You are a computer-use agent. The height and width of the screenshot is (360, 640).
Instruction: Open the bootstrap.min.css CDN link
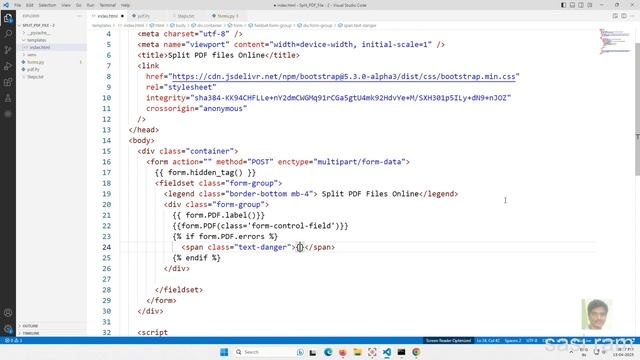pos(344,76)
